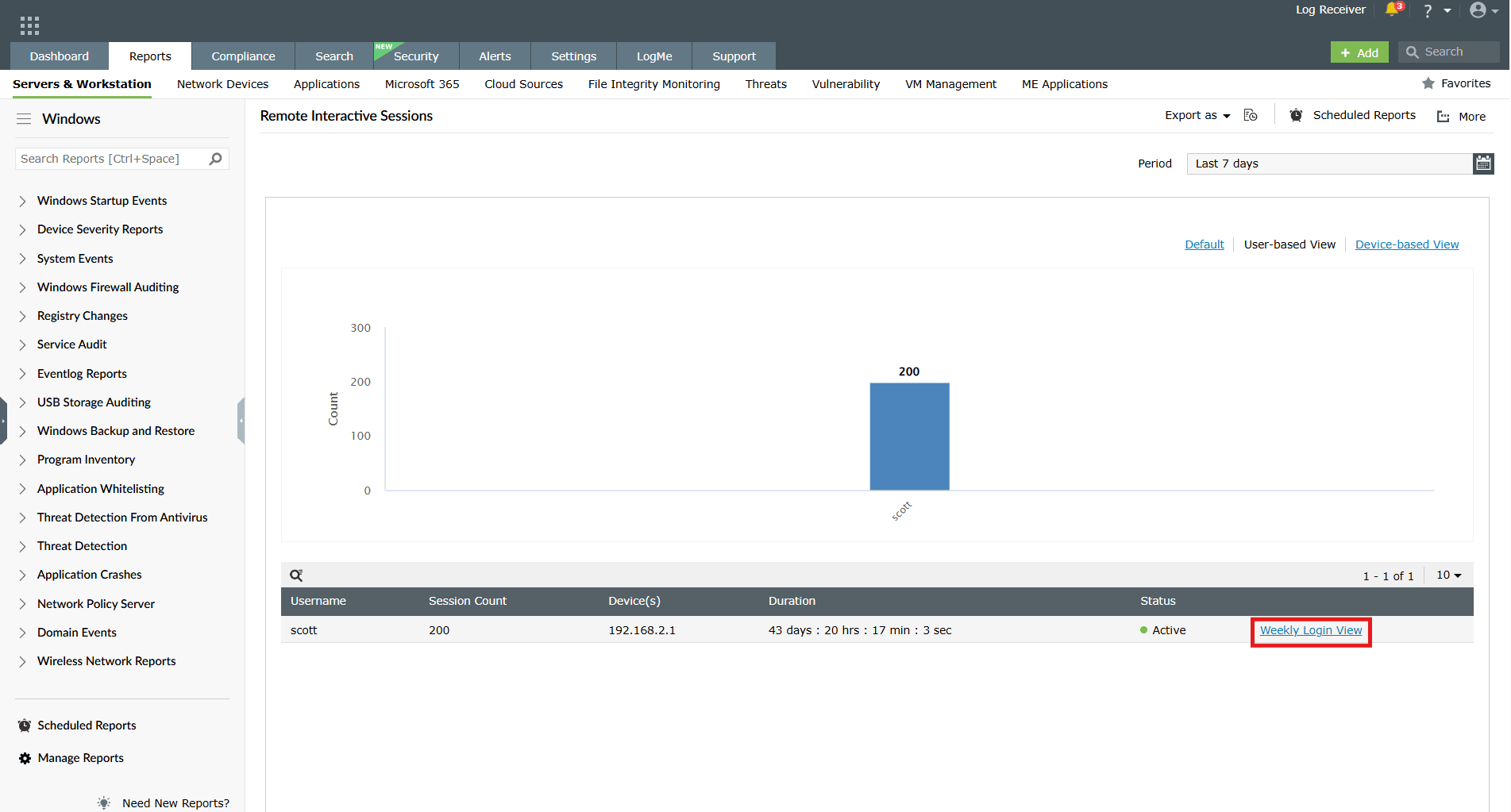The height and width of the screenshot is (812, 1511).
Task: Select Cloud Sources sub-tab
Action: coord(523,84)
